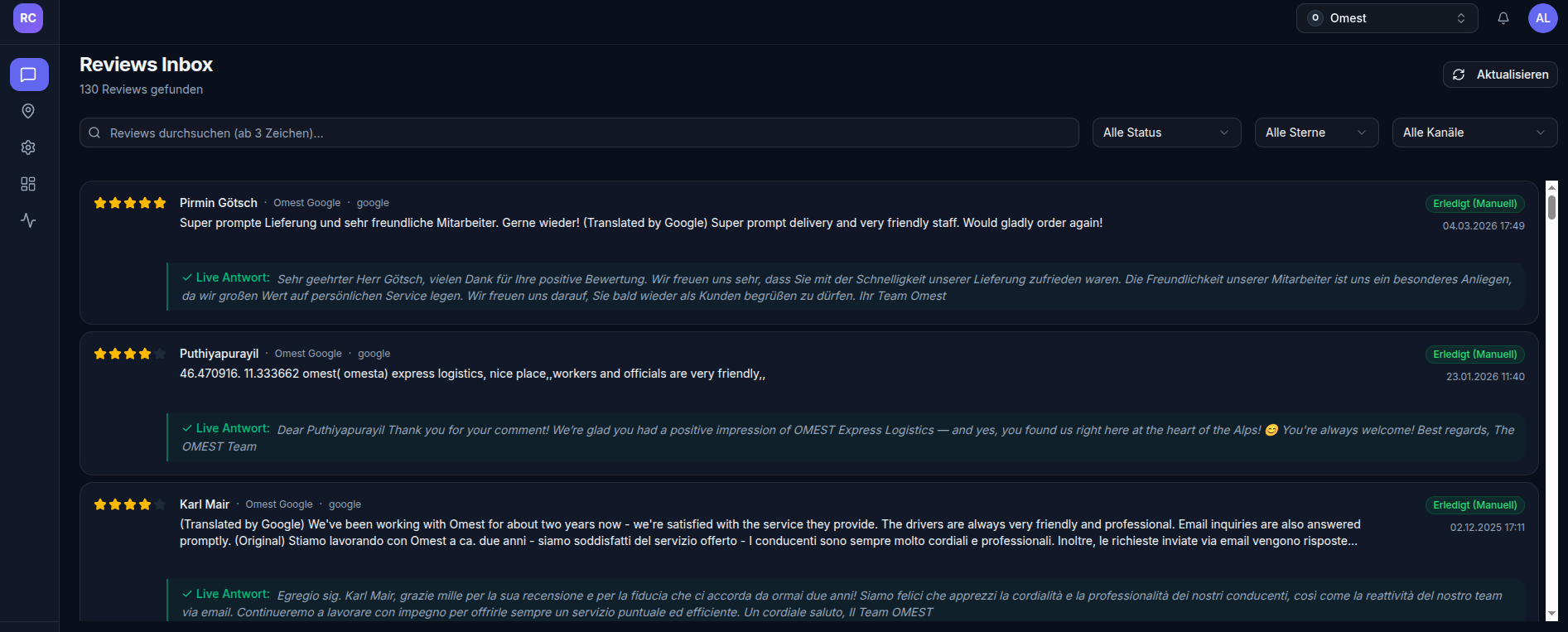
Task: Open the Pirmin Götsch review
Action: tap(808, 253)
